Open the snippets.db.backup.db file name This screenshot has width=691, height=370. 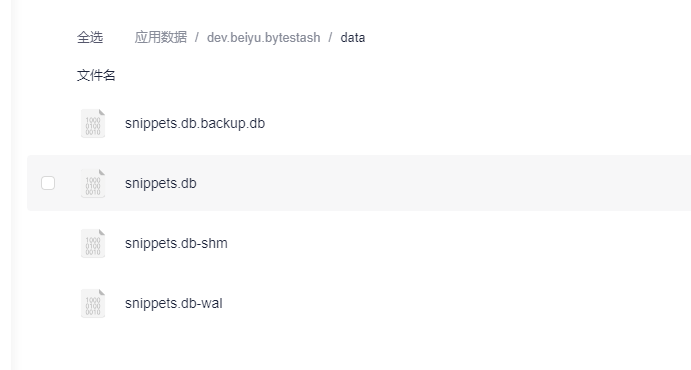(195, 123)
